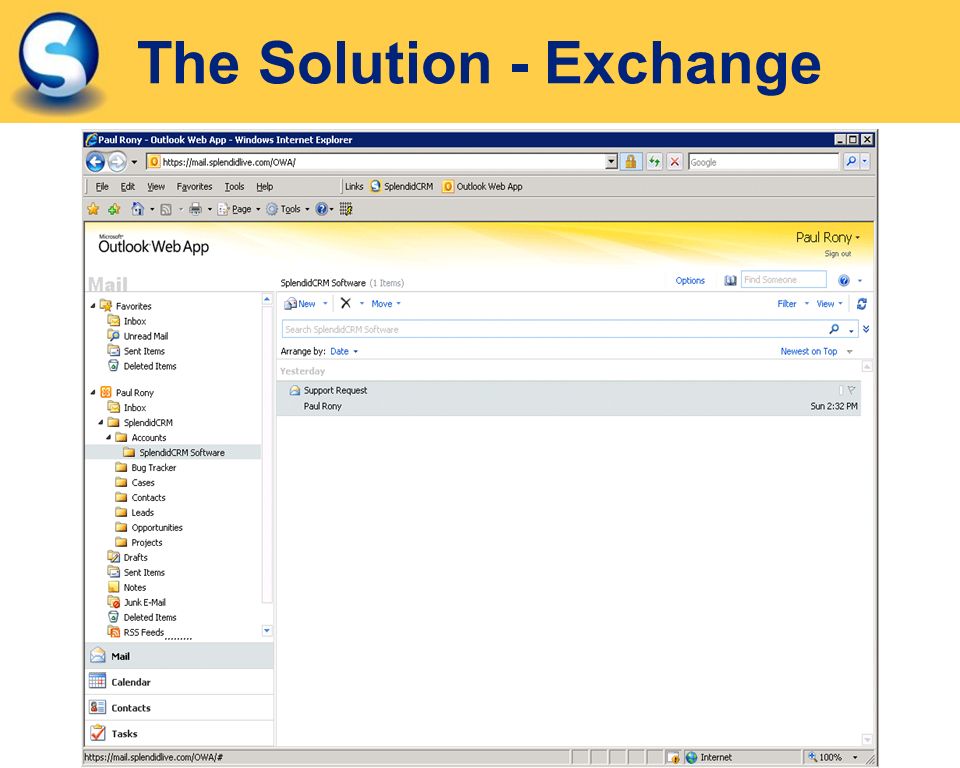The width and height of the screenshot is (960, 768).
Task: Collapse the Paul Rony mailbox tree
Action: coord(93,392)
